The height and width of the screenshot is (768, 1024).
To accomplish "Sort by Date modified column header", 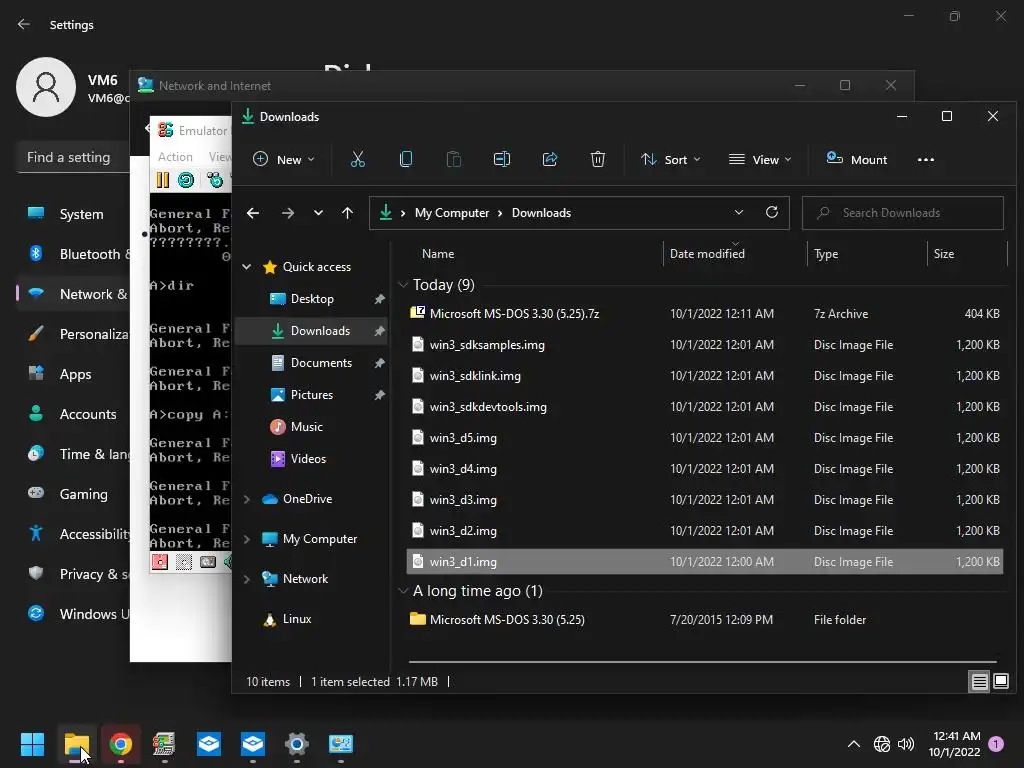I will [x=707, y=253].
